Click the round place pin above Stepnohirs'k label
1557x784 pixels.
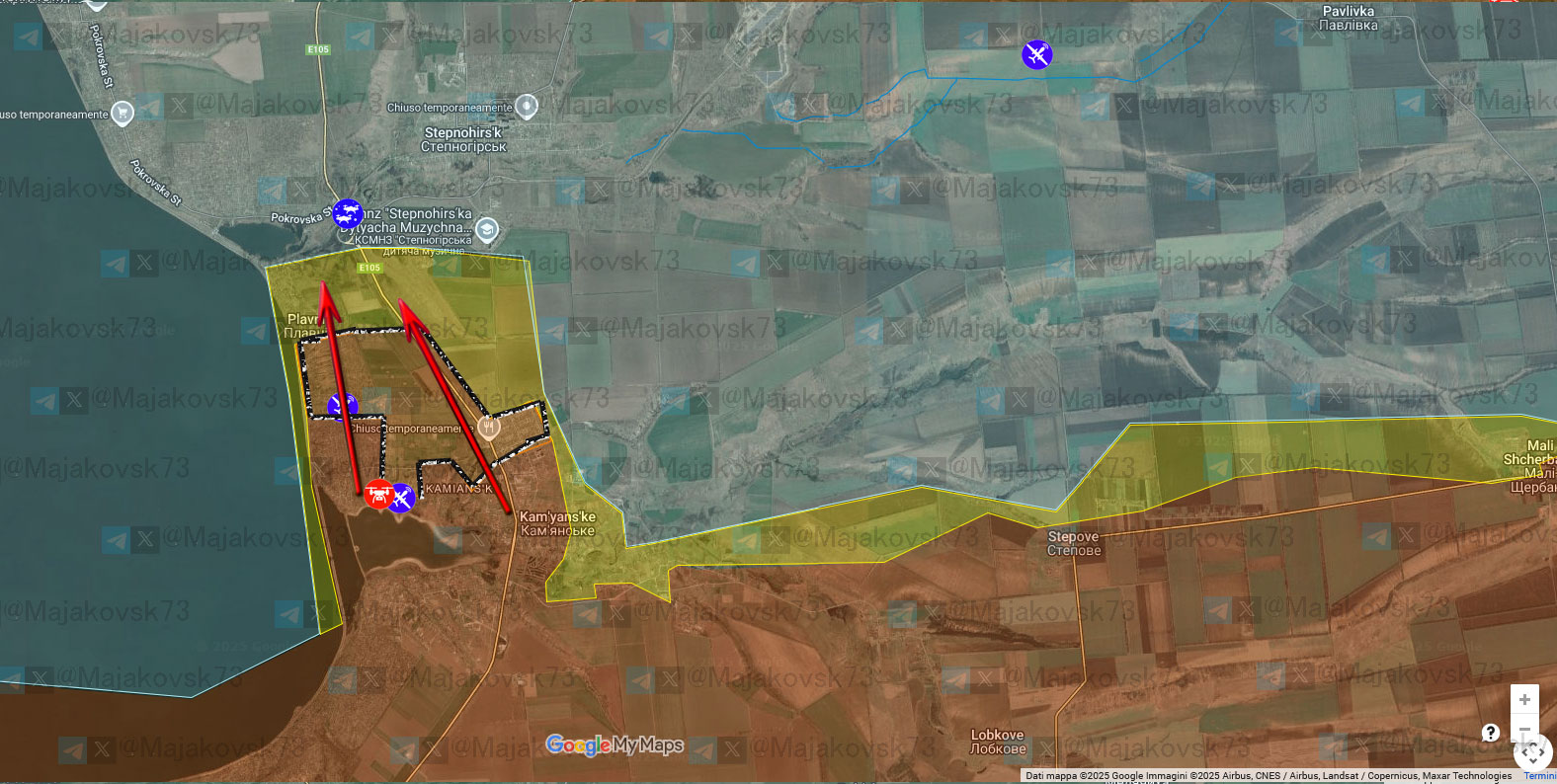tap(527, 106)
